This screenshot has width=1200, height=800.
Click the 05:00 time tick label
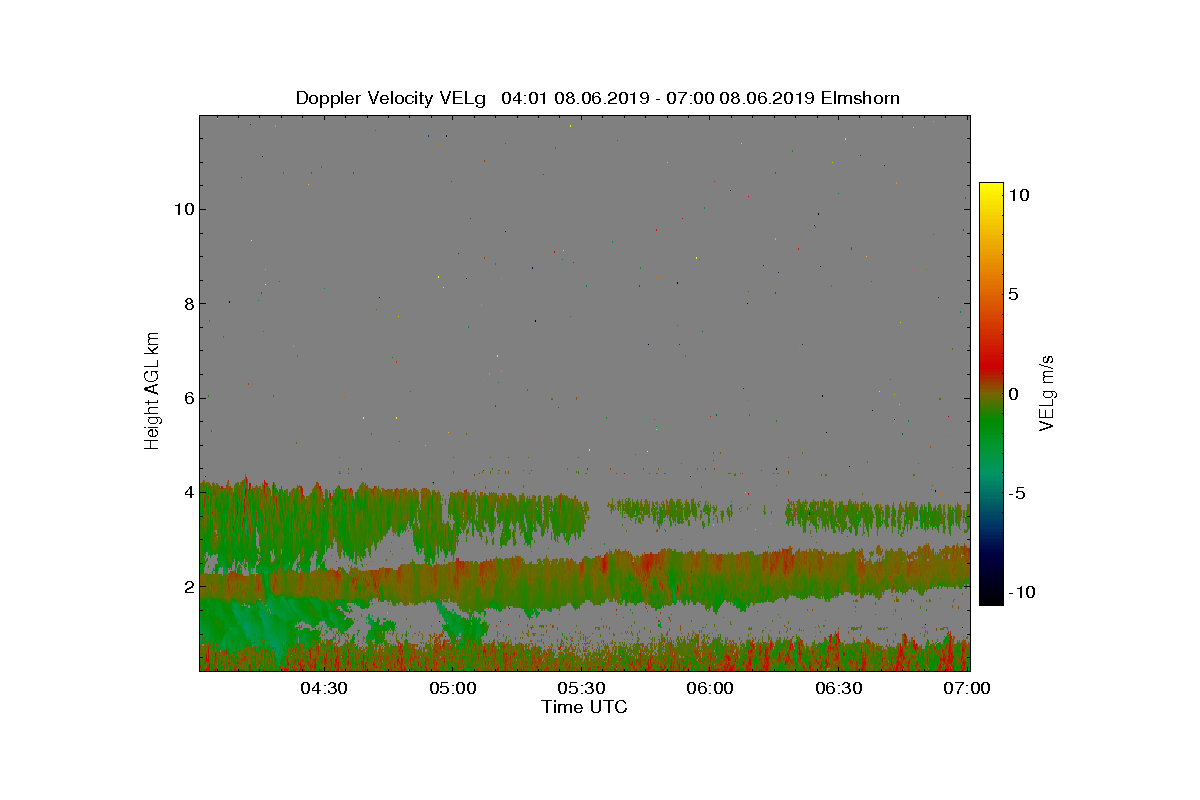click(x=453, y=688)
